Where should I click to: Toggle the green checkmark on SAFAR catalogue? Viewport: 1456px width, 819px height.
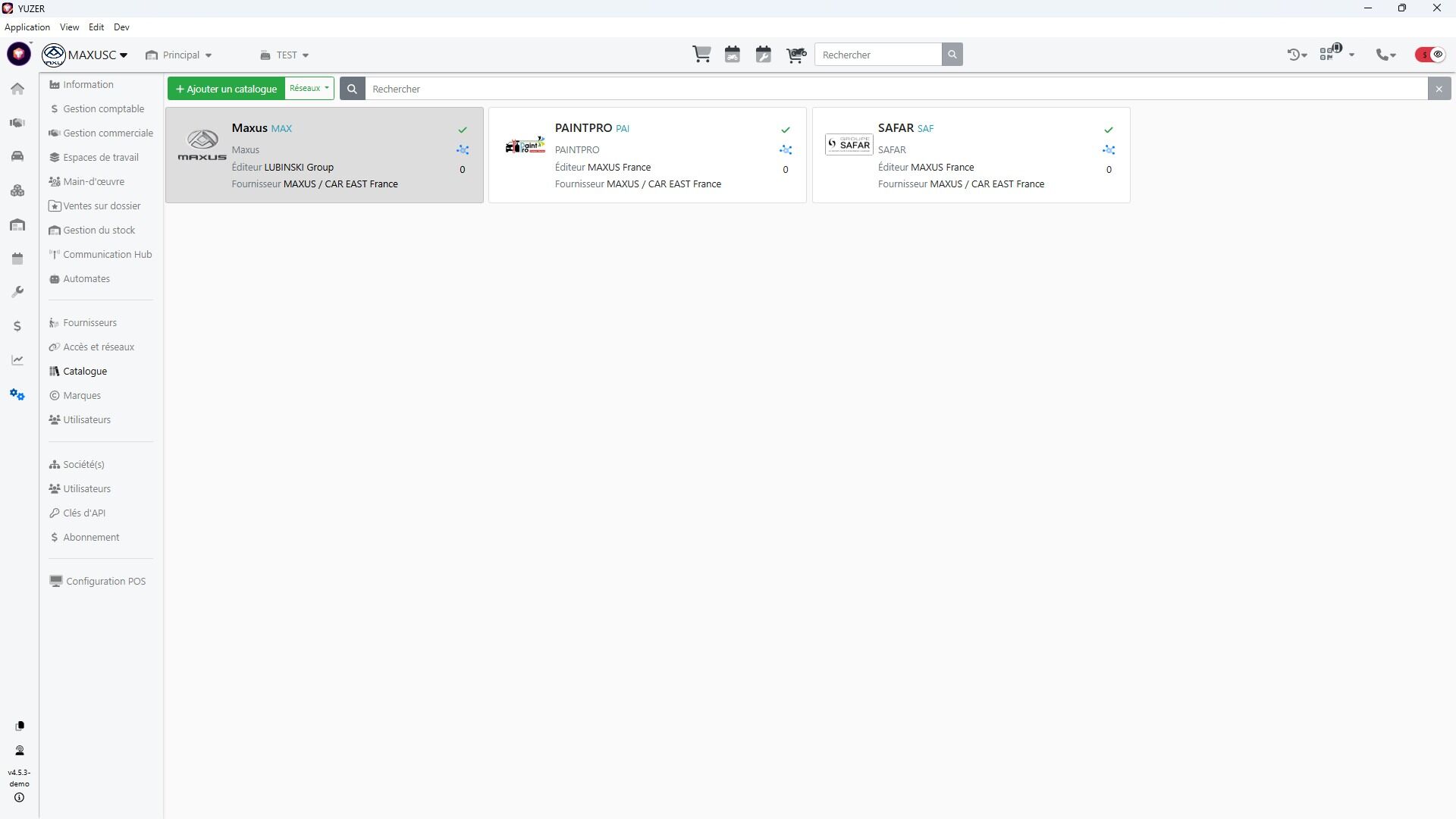(x=1109, y=130)
